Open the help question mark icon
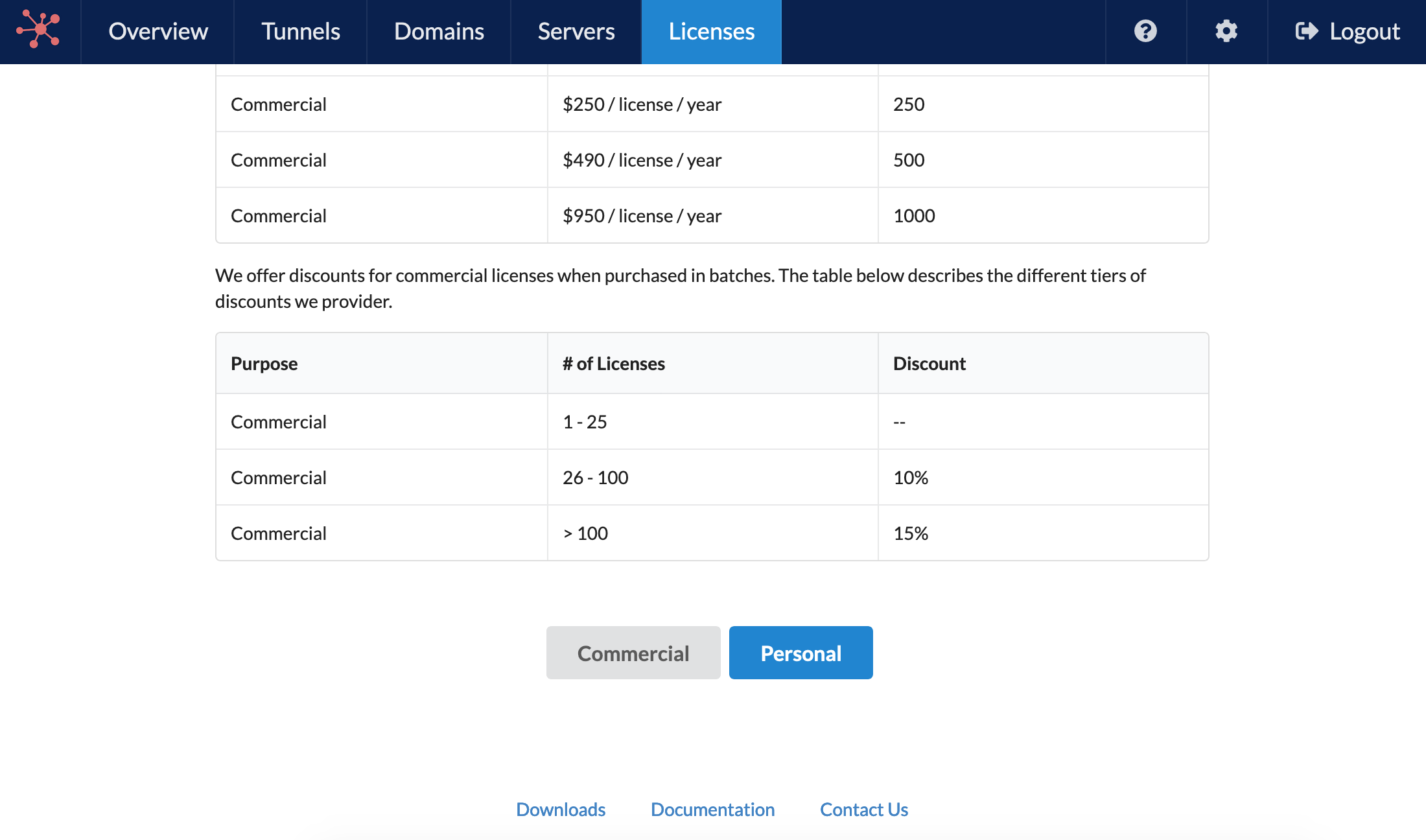The width and height of the screenshot is (1426, 840). 1145,31
